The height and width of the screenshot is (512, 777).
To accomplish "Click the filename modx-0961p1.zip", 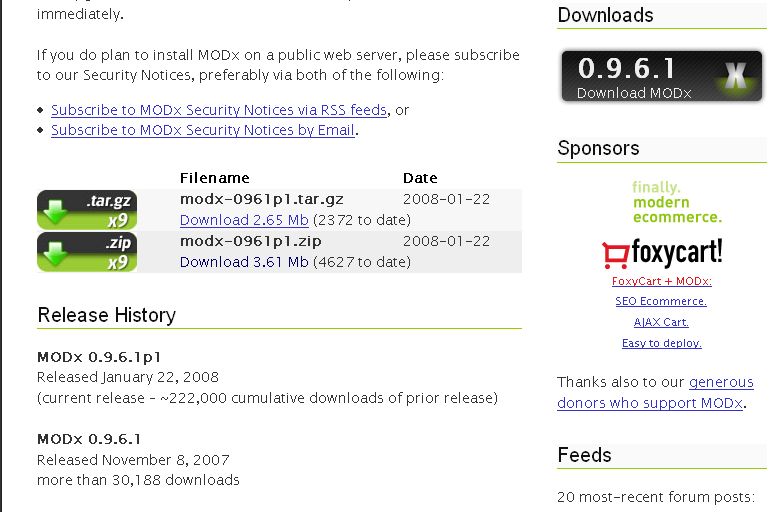I will [x=251, y=241].
